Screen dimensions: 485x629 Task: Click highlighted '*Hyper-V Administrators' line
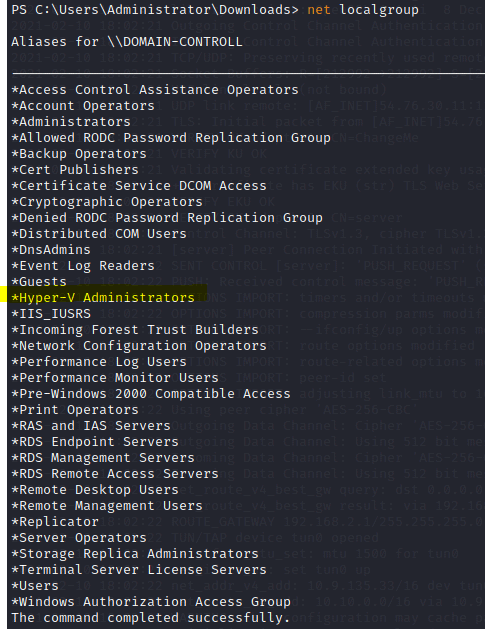click(103, 298)
